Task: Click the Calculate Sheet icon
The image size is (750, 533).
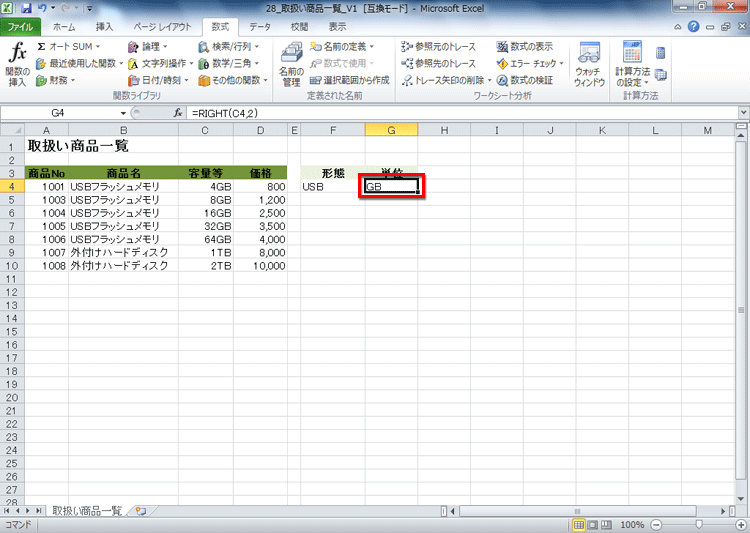Action: click(661, 75)
